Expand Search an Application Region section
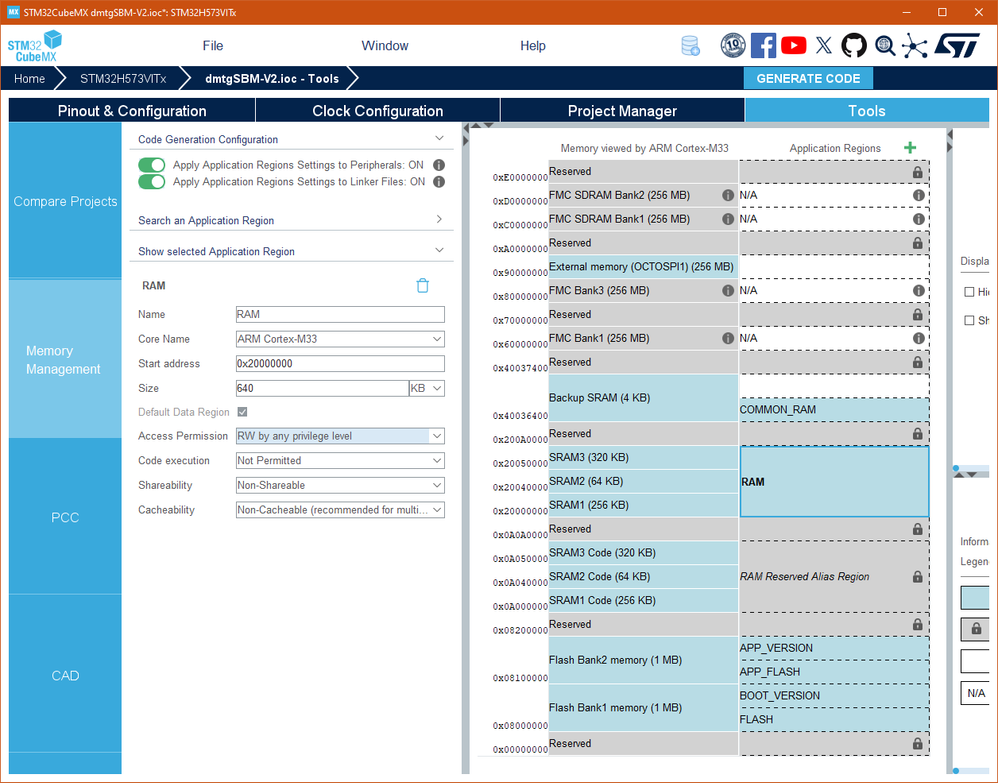This screenshot has height=783, width=998. [439, 220]
